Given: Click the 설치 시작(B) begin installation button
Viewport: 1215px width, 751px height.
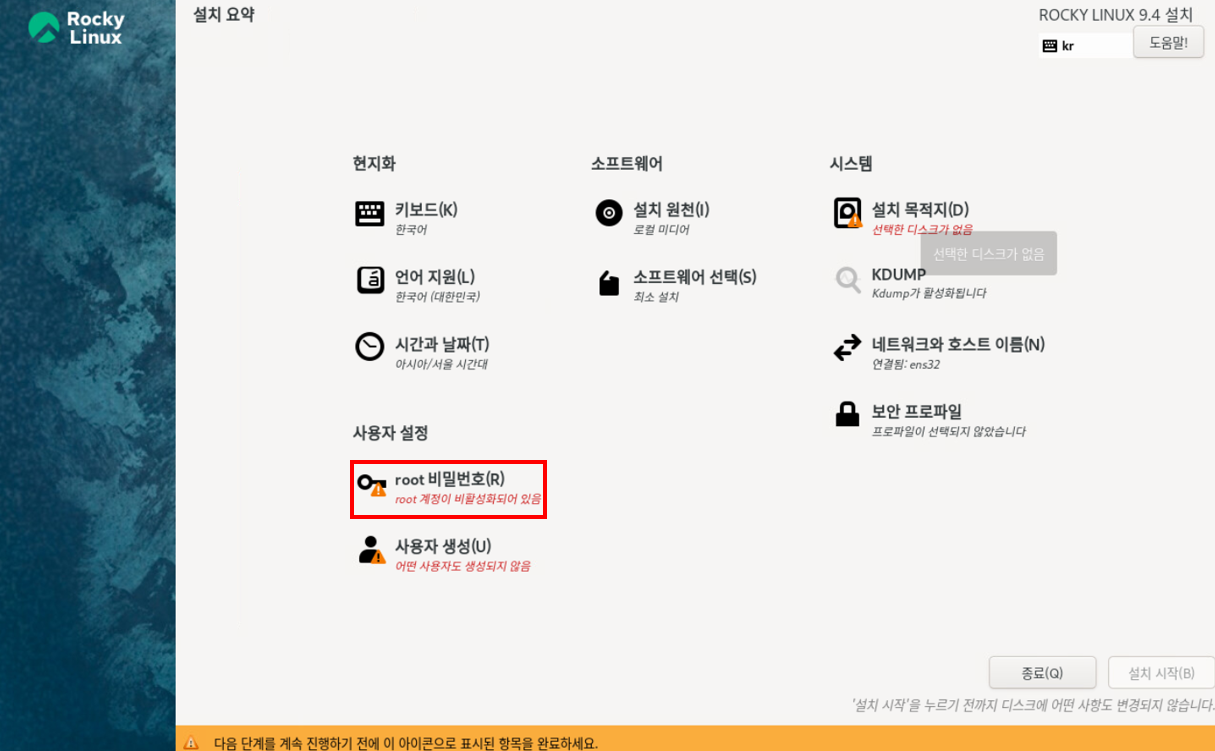Looking at the screenshot, I should pos(1161,673).
